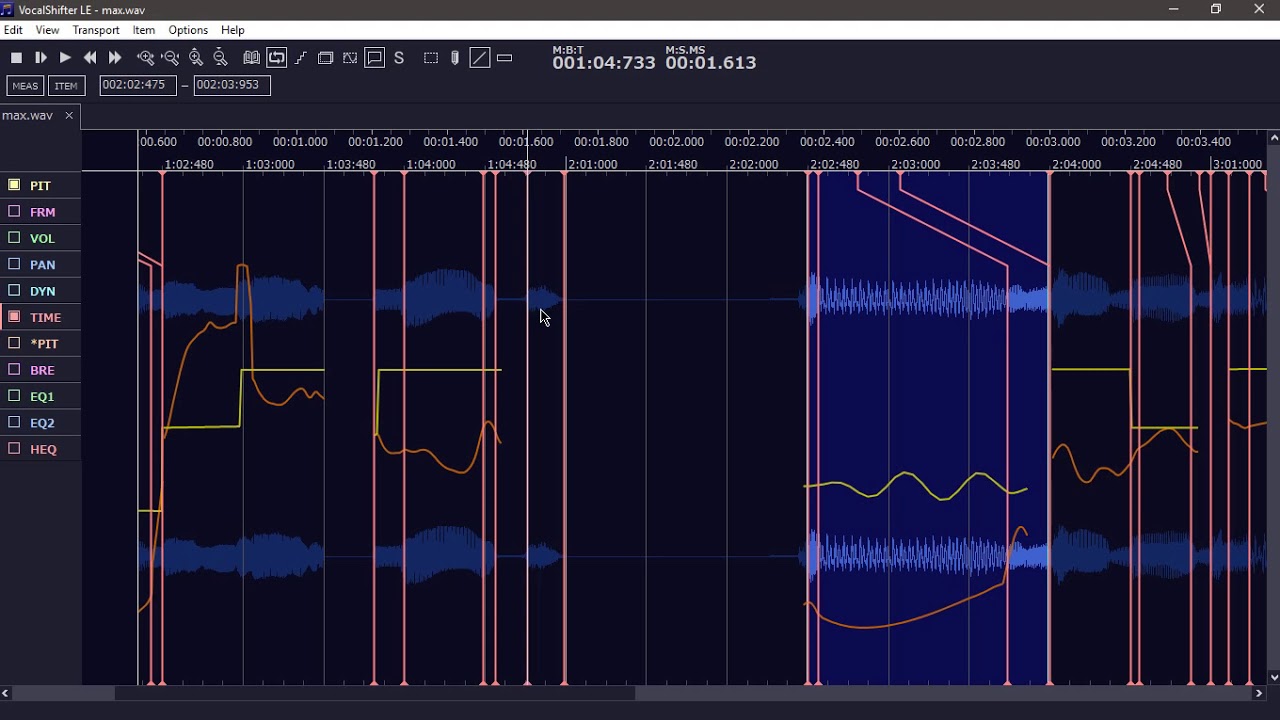Viewport: 1280px width, 720px height.
Task: Toggle the EQ1 parameter checkbox
Action: (x=14, y=396)
